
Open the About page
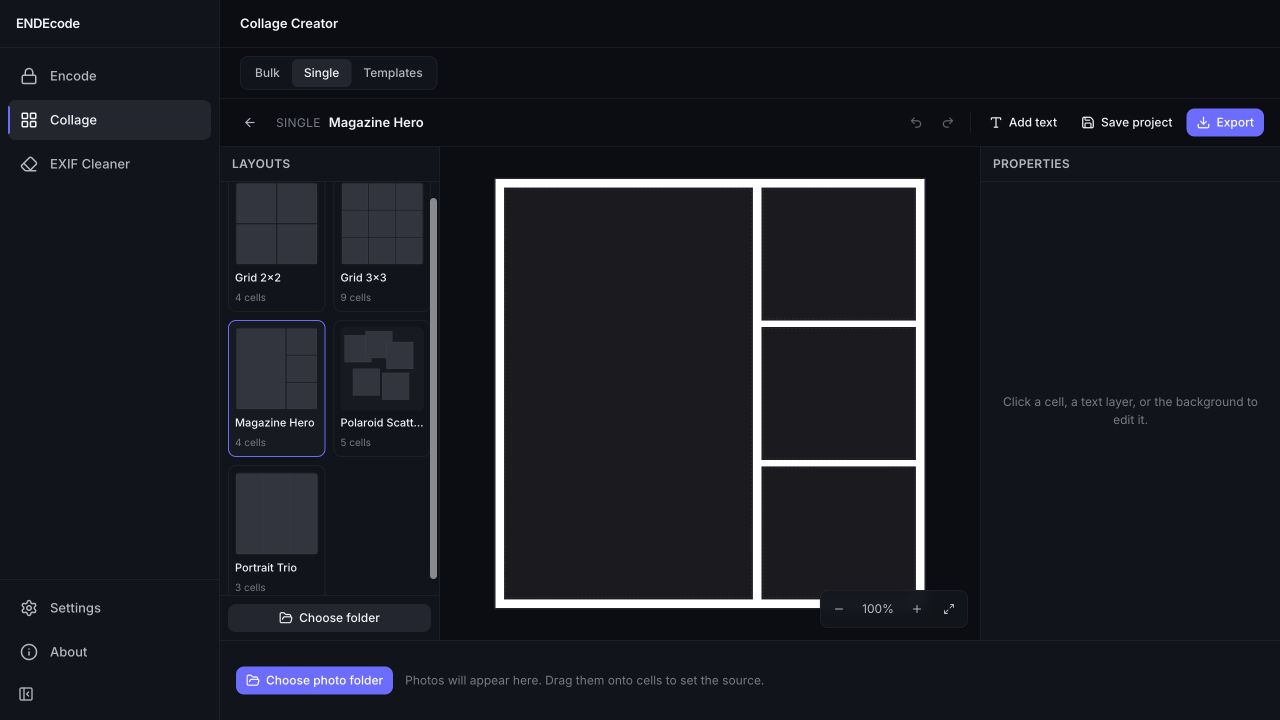[x=109, y=652]
